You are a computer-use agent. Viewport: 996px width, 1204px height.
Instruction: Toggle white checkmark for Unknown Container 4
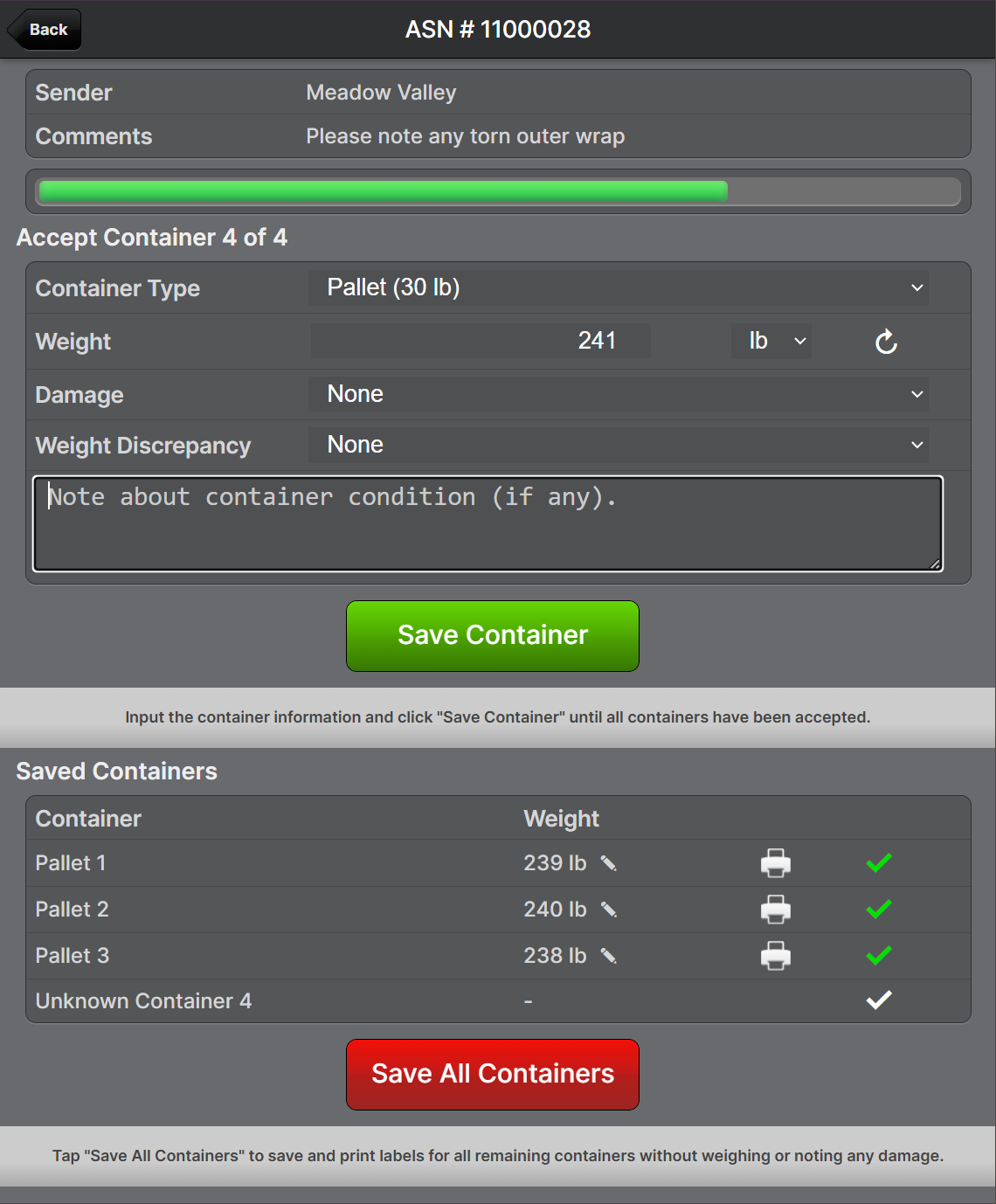point(878,1000)
